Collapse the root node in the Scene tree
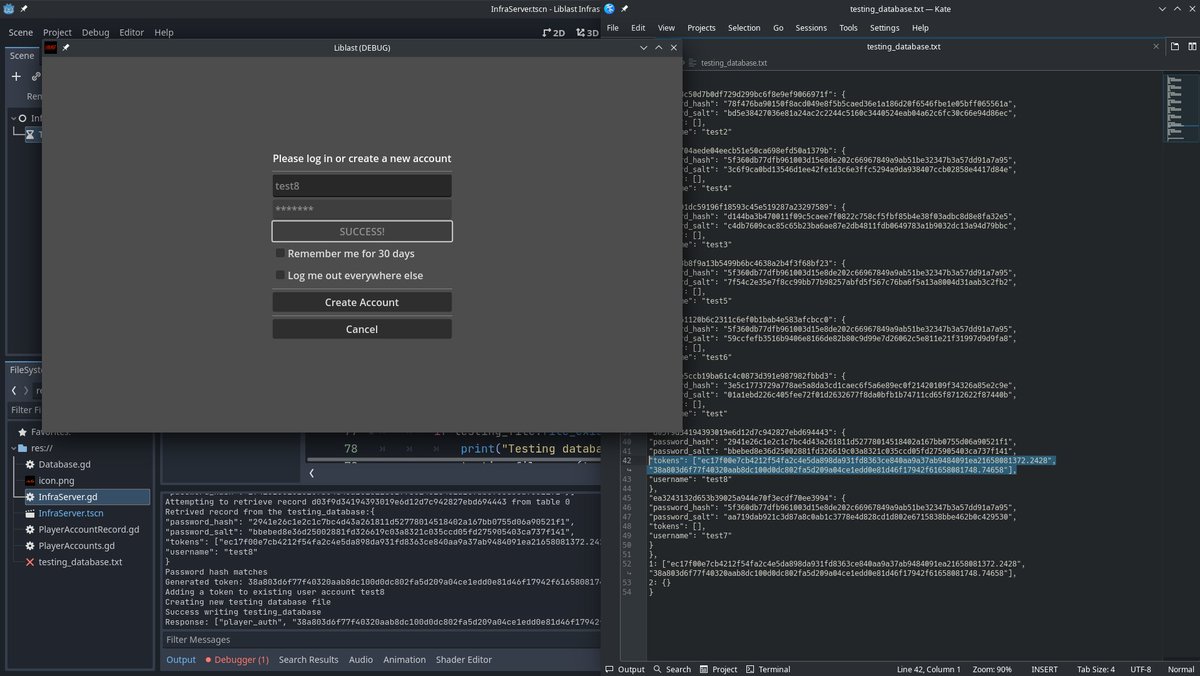1200x676 pixels. pos(12,118)
